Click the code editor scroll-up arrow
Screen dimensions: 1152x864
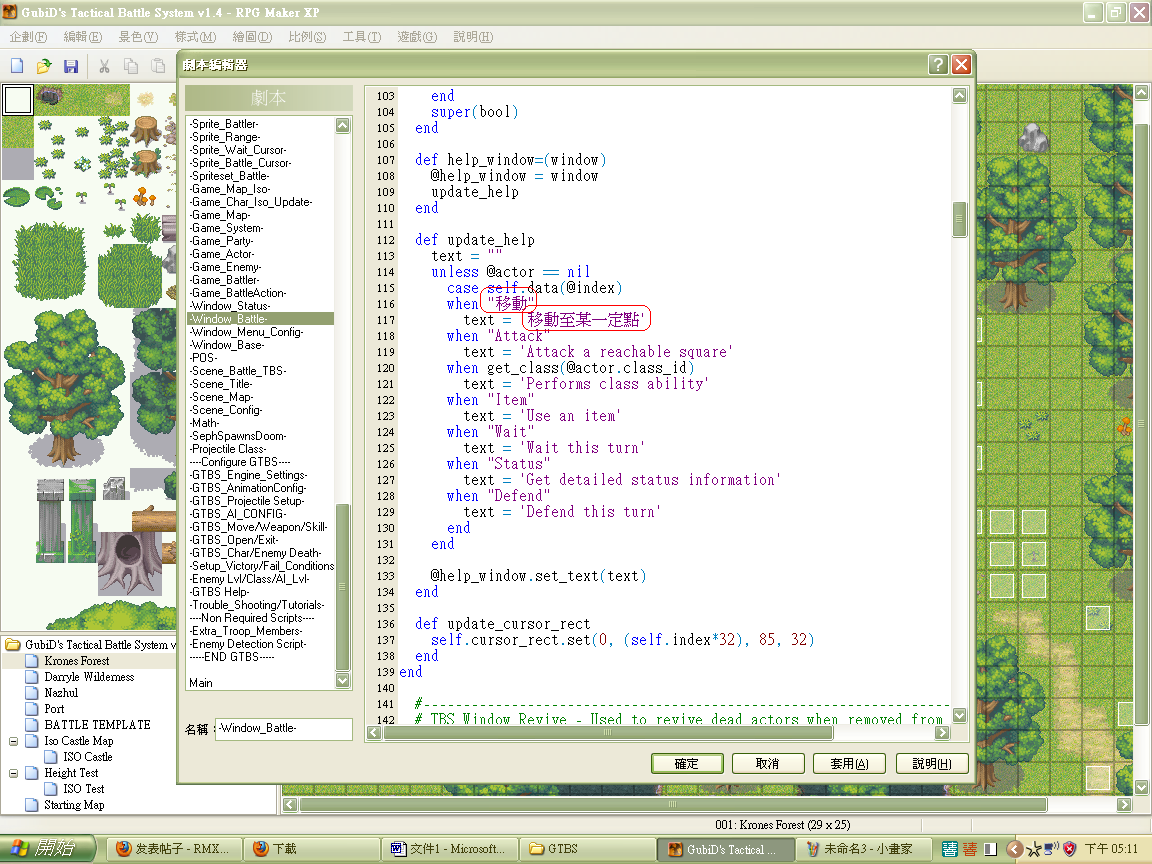(960, 96)
